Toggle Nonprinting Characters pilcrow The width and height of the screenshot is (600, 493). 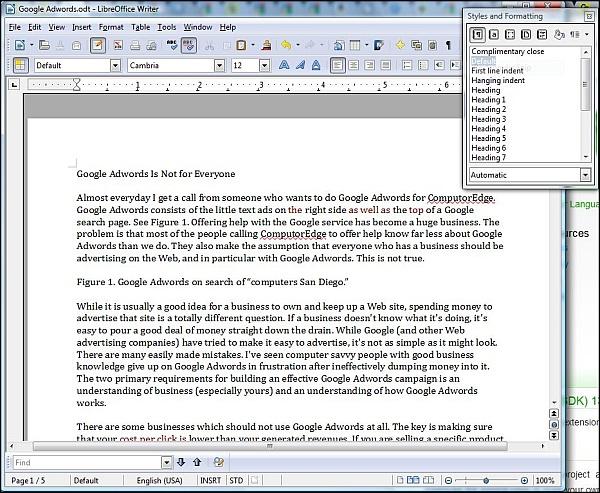[448, 46]
